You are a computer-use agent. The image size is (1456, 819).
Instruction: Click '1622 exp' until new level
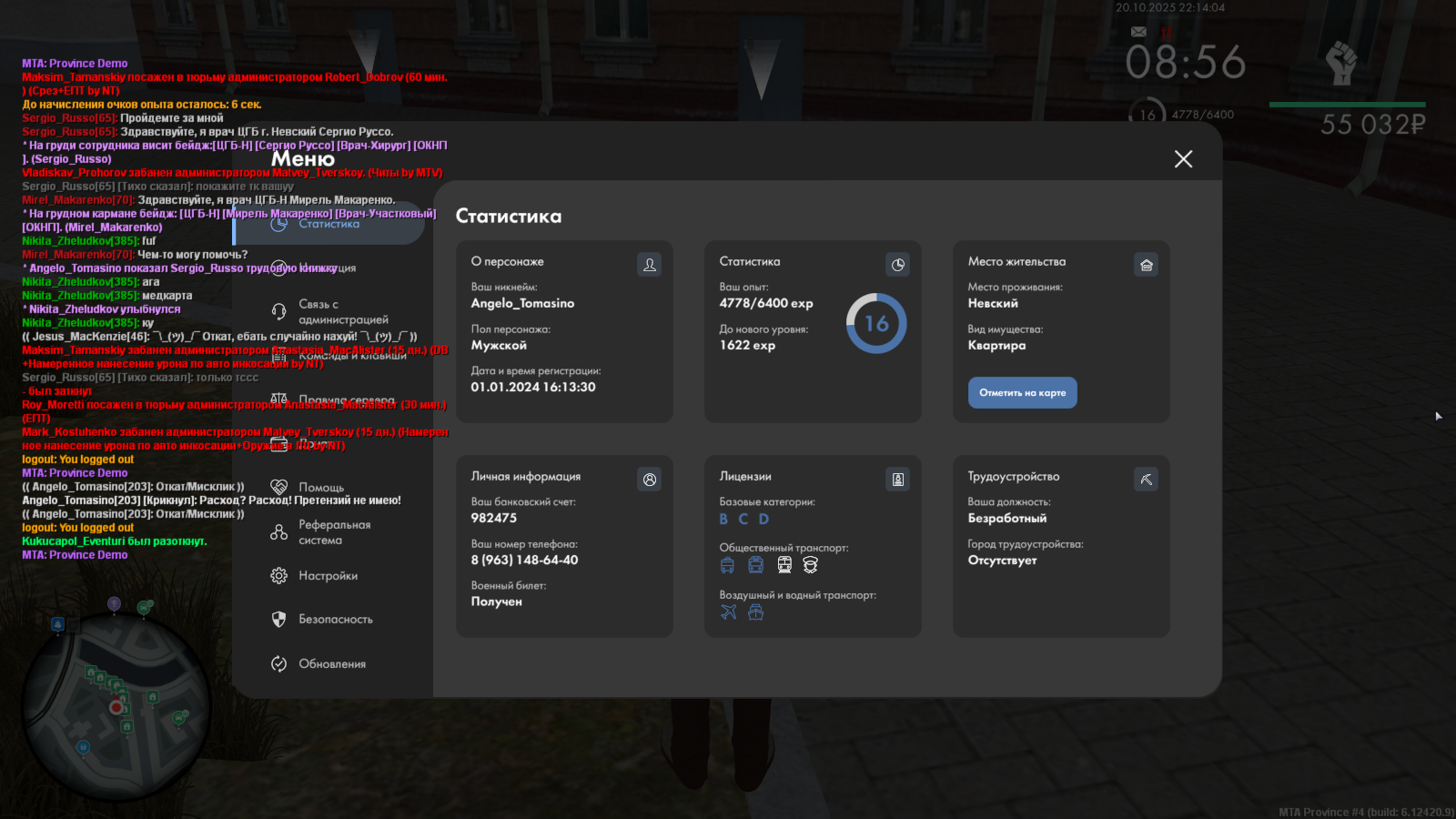click(747, 345)
